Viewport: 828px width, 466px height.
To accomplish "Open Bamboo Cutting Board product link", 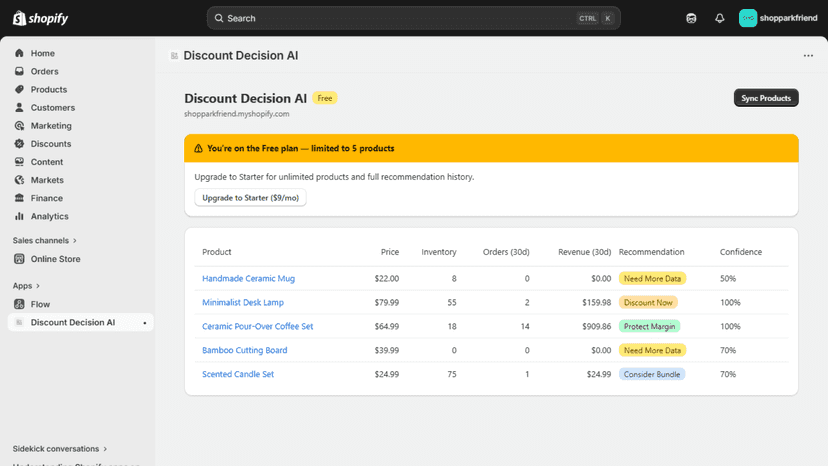I will point(244,350).
